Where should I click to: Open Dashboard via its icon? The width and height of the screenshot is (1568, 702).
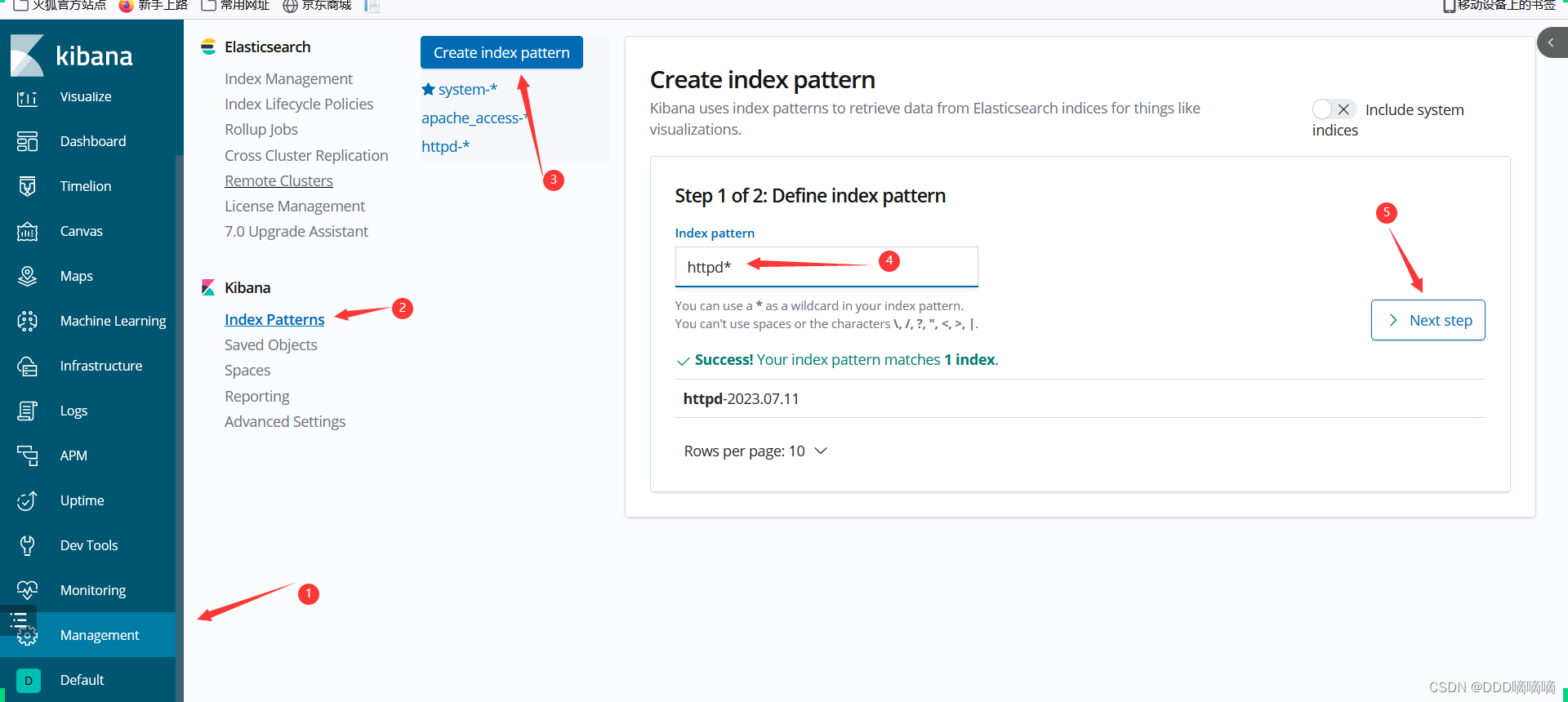27,141
